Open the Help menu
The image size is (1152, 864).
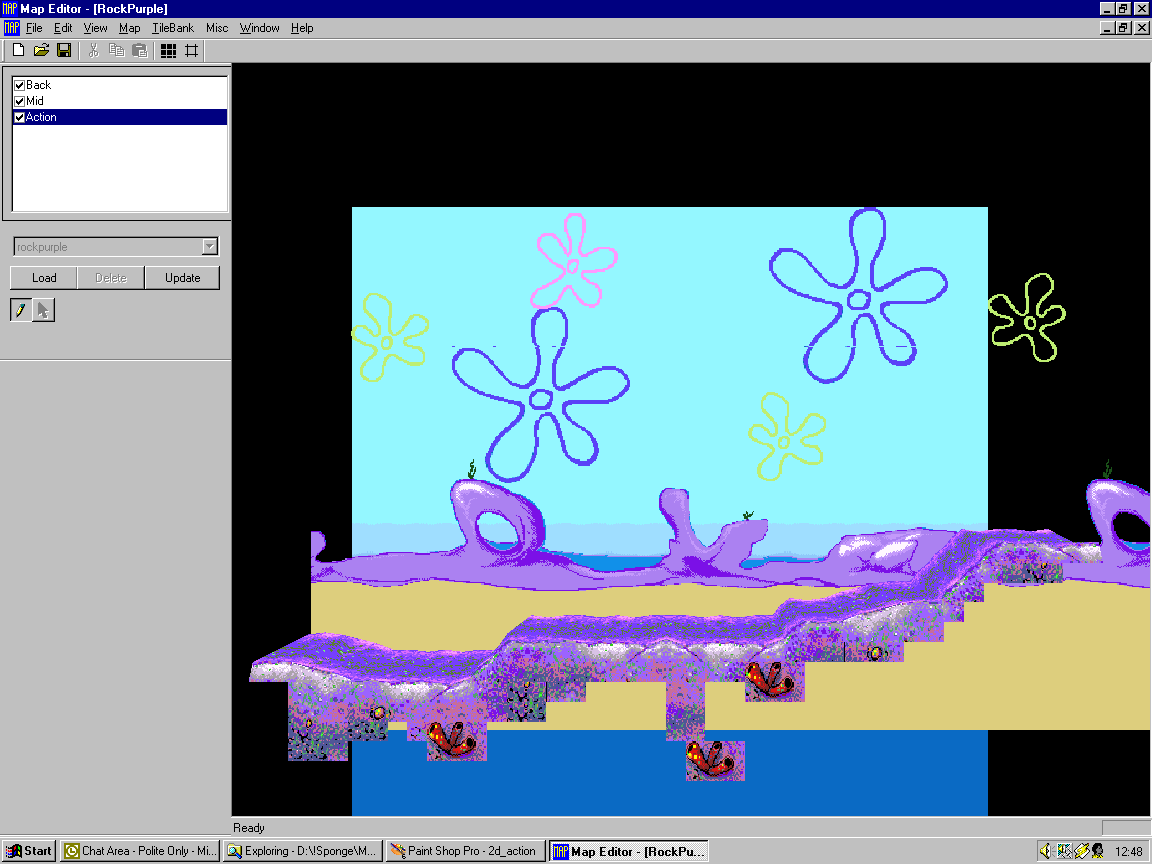click(302, 28)
